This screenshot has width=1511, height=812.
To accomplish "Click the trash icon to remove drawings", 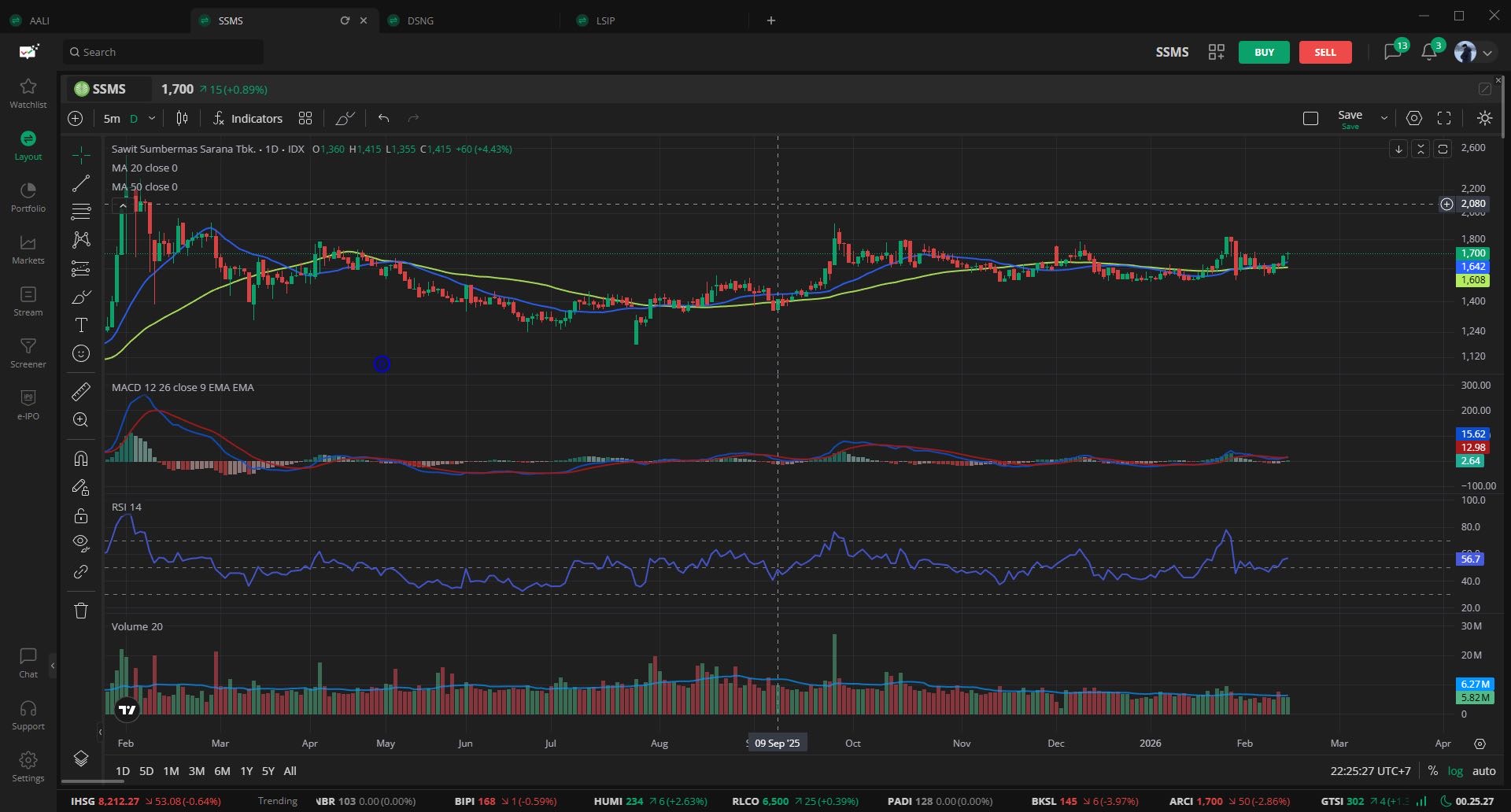I will tap(81, 611).
